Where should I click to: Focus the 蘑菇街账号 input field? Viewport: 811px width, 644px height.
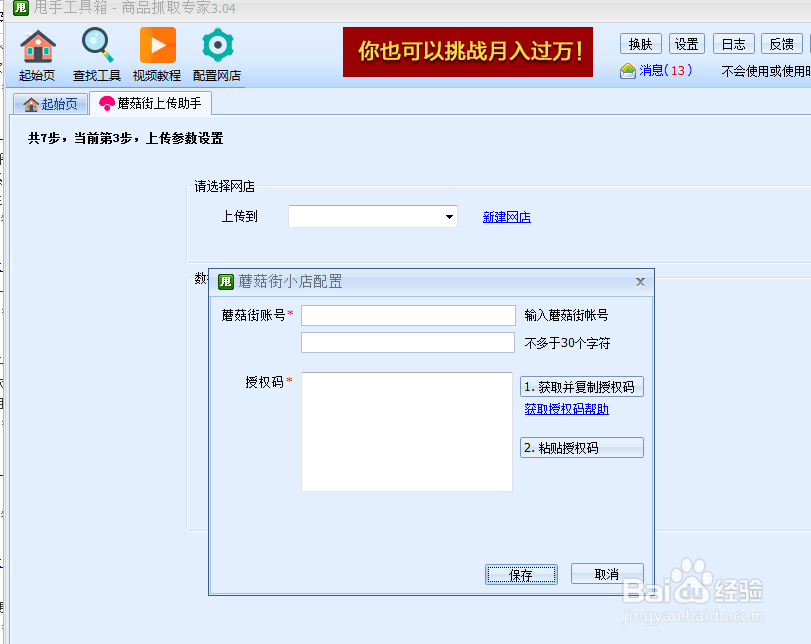click(408, 315)
